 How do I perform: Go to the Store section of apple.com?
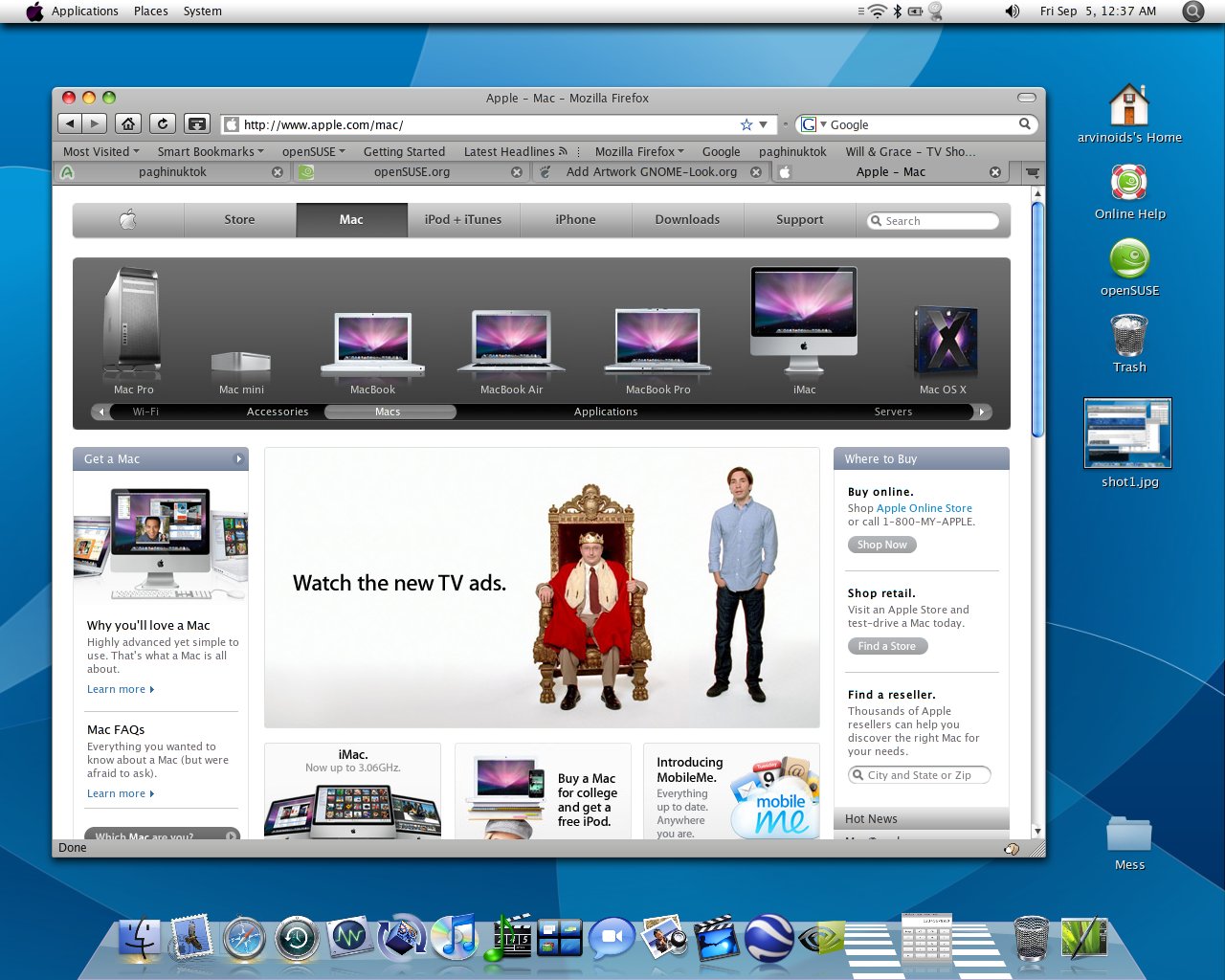[239, 219]
